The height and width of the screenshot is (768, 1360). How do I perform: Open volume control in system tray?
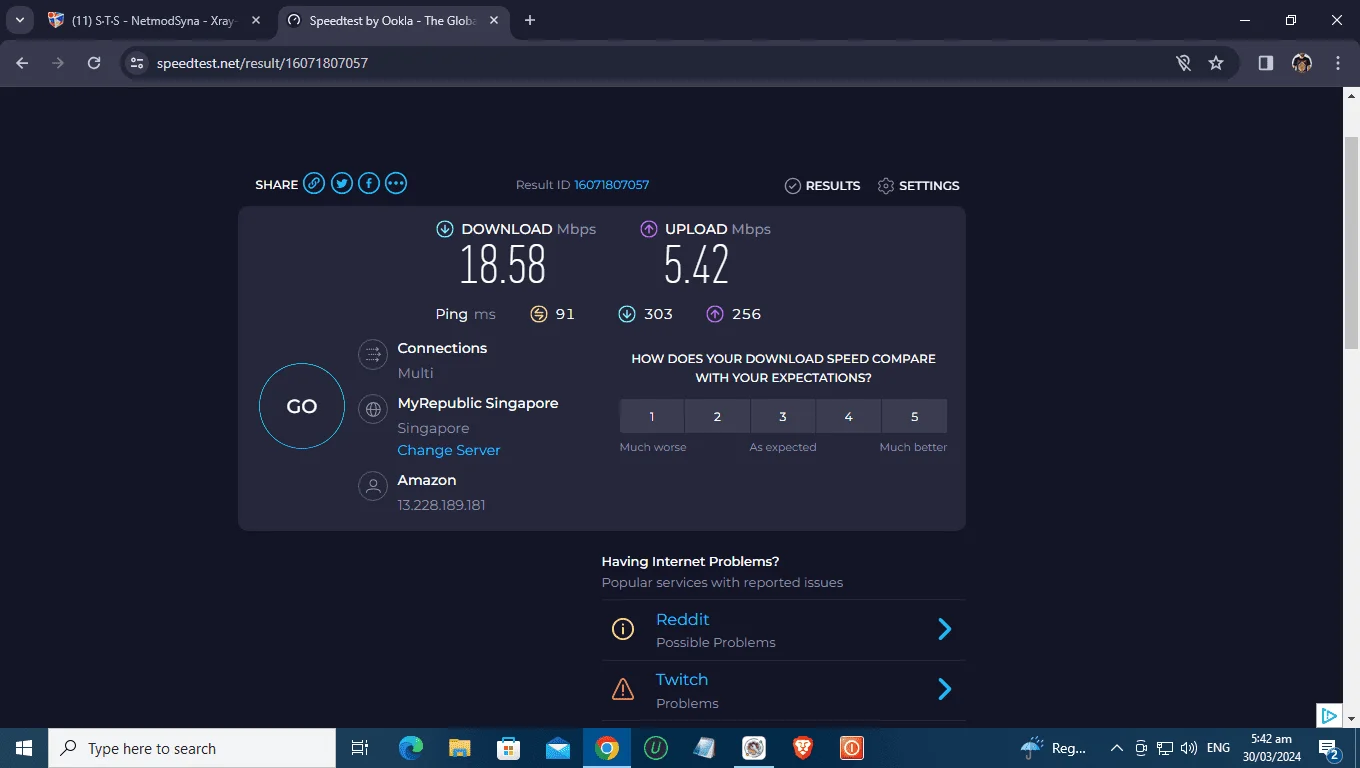1188,748
